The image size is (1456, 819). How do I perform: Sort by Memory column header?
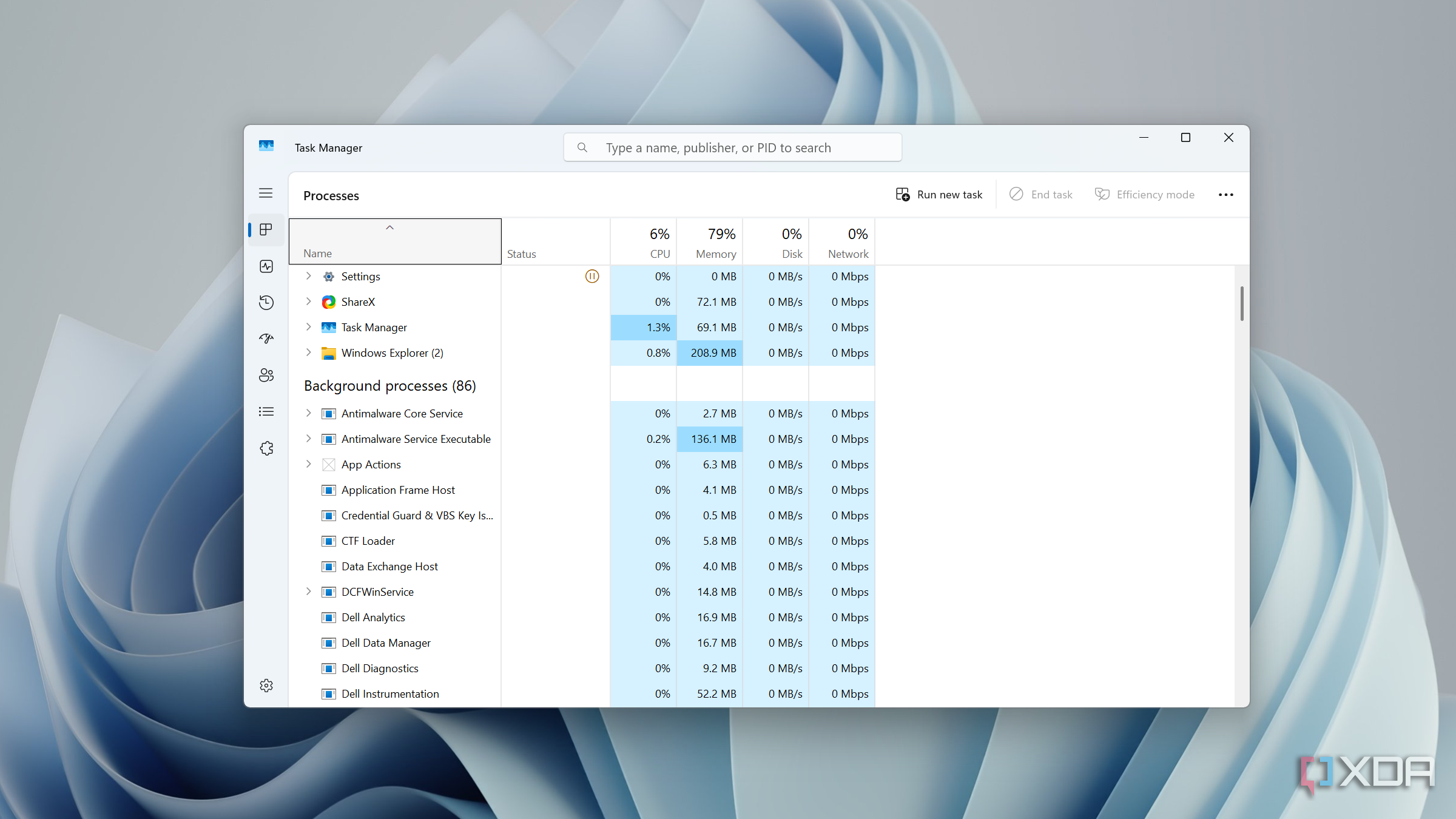tap(710, 241)
